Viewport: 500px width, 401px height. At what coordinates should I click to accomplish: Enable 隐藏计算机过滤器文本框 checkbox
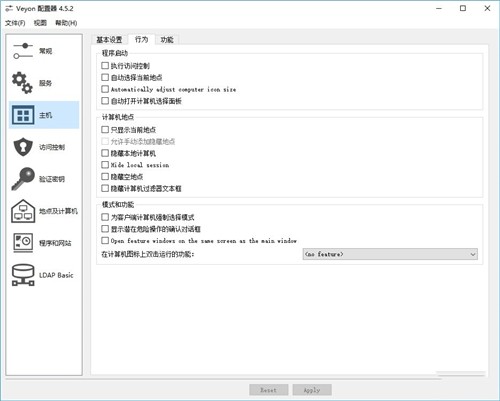click(x=105, y=188)
